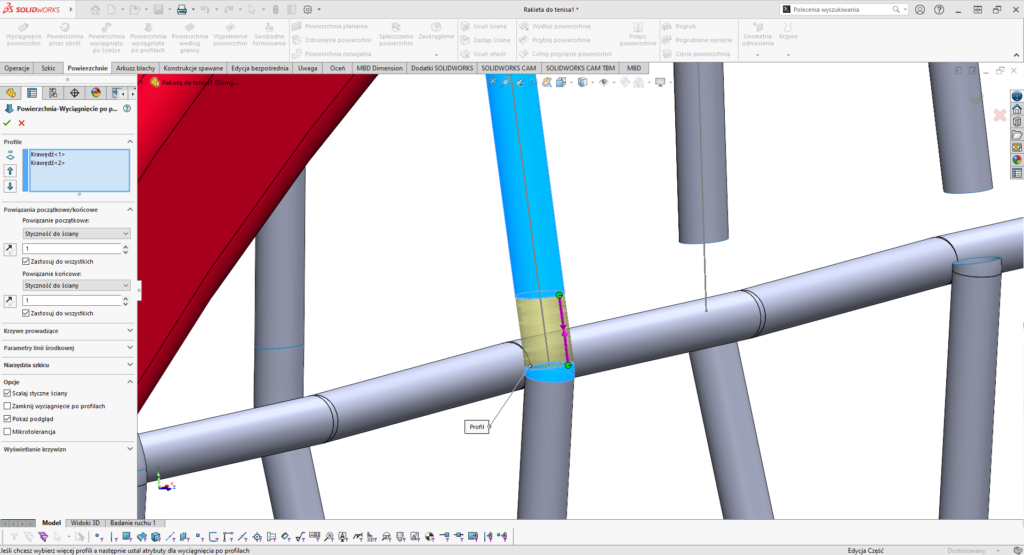Viewport: 1024px width, 555px height.
Task: Select 'Krawędź<1>' in the Profile list
Action: (48, 154)
